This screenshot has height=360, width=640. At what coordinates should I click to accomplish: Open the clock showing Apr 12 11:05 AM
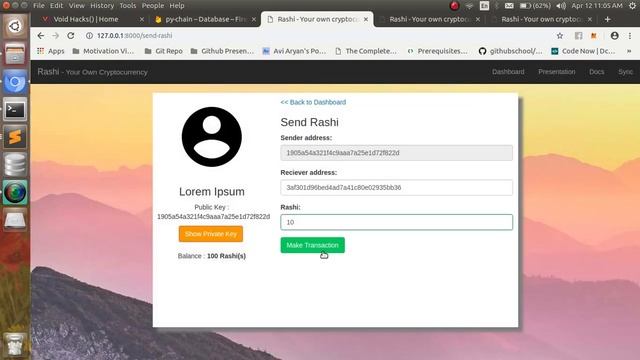tap(597, 6)
